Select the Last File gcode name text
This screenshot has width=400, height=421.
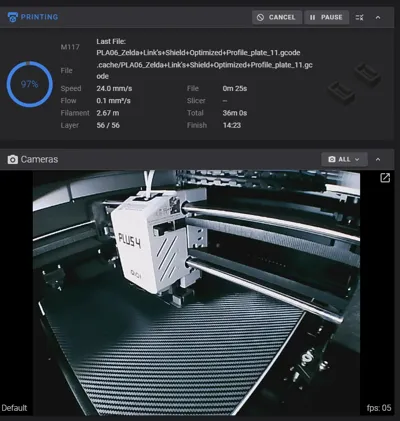(198, 53)
